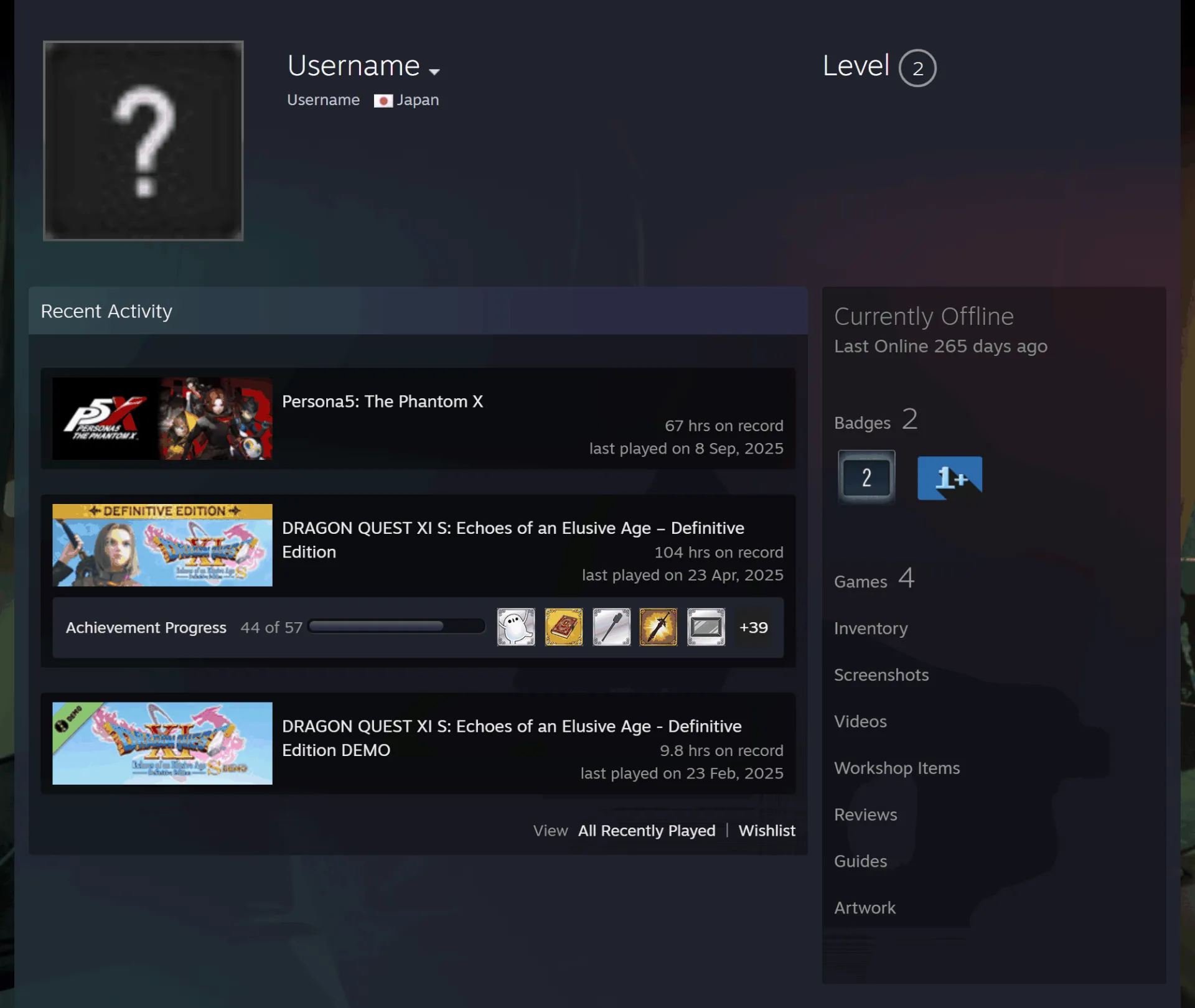Screen dimensions: 1195x1008
Task: Click the '67 hrs on record' text
Action: coord(724,426)
